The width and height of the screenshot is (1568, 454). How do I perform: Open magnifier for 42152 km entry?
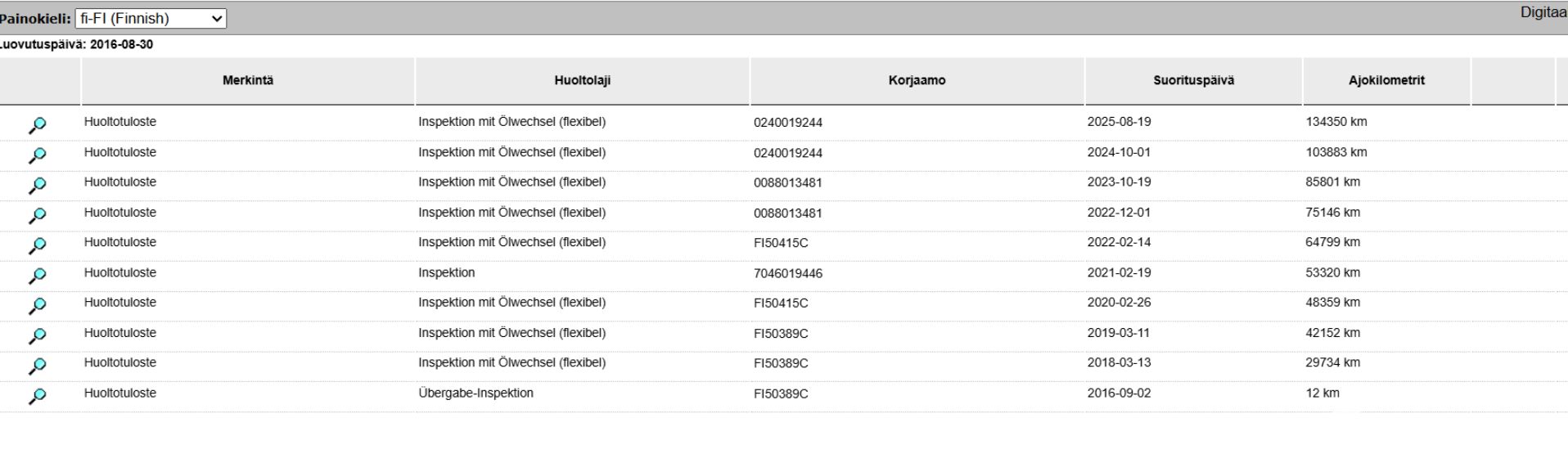pos(37,336)
